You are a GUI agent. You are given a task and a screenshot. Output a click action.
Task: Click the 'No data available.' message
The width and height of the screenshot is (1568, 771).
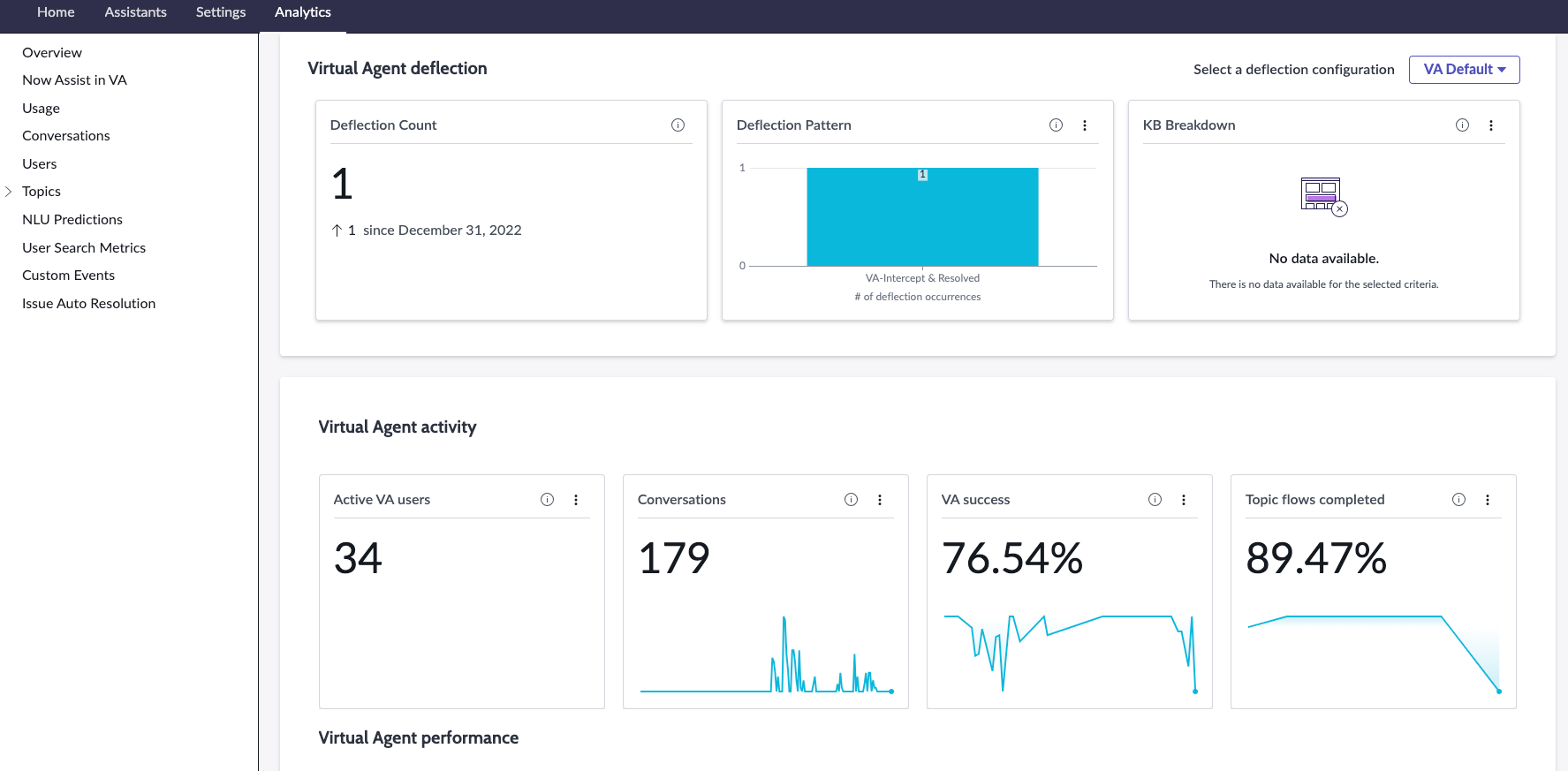[x=1324, y=259]
